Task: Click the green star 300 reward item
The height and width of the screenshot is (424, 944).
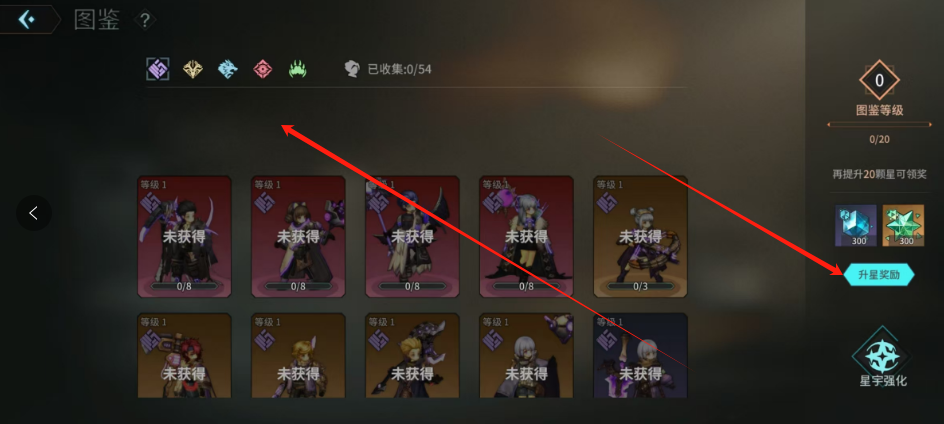Action: (x=903, y=225)
